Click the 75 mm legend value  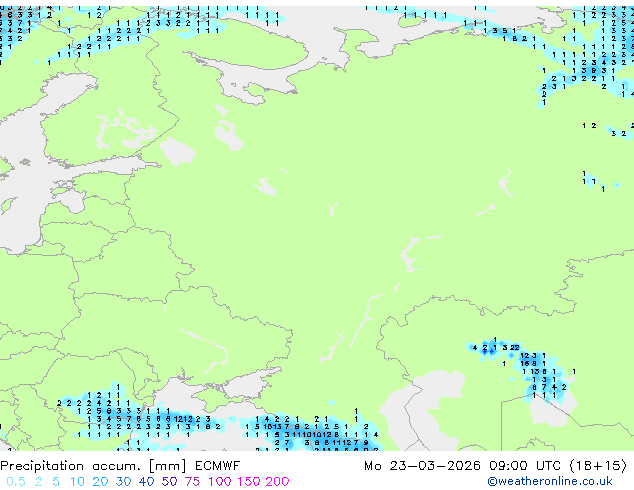pos(192,482)
